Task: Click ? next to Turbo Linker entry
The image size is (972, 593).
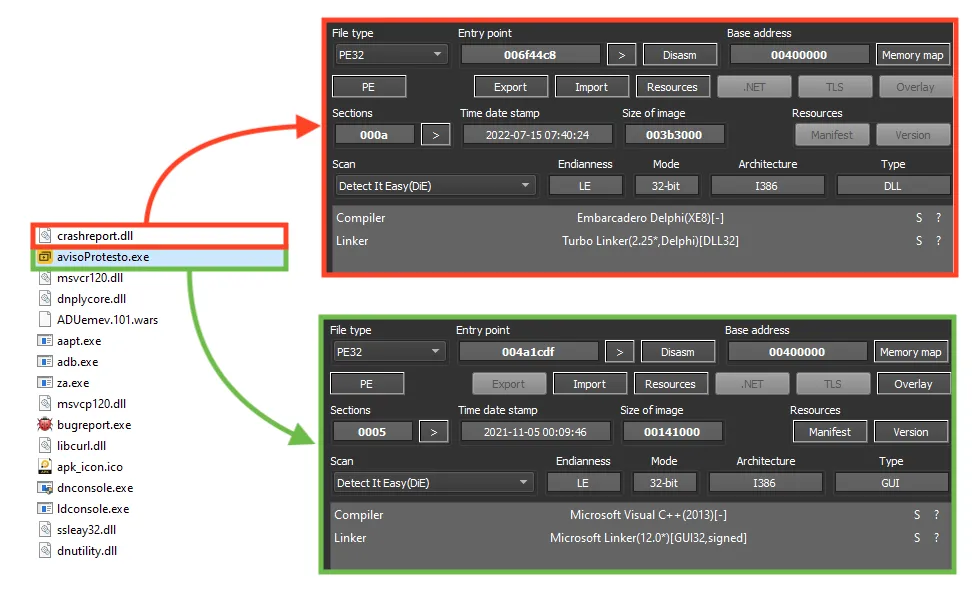Action: [x=939, y=240]
